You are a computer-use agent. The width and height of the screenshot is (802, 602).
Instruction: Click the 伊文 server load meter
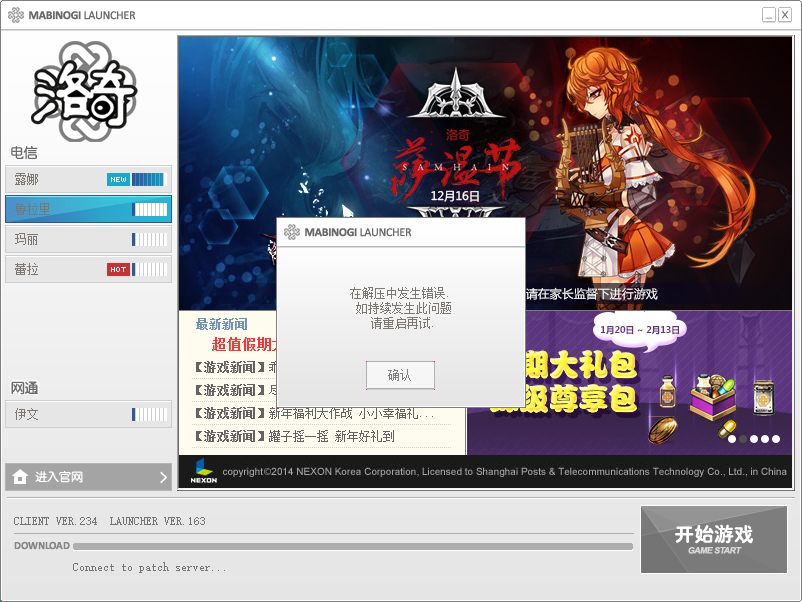coord(149,414)
